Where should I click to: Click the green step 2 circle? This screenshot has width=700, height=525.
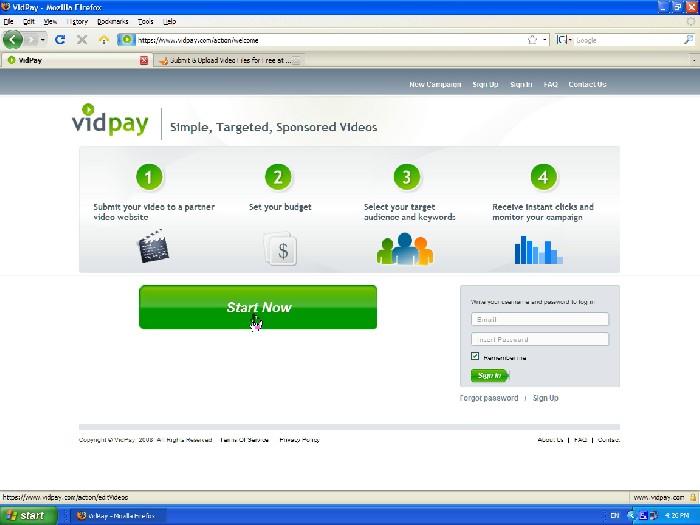coord(278,177)
